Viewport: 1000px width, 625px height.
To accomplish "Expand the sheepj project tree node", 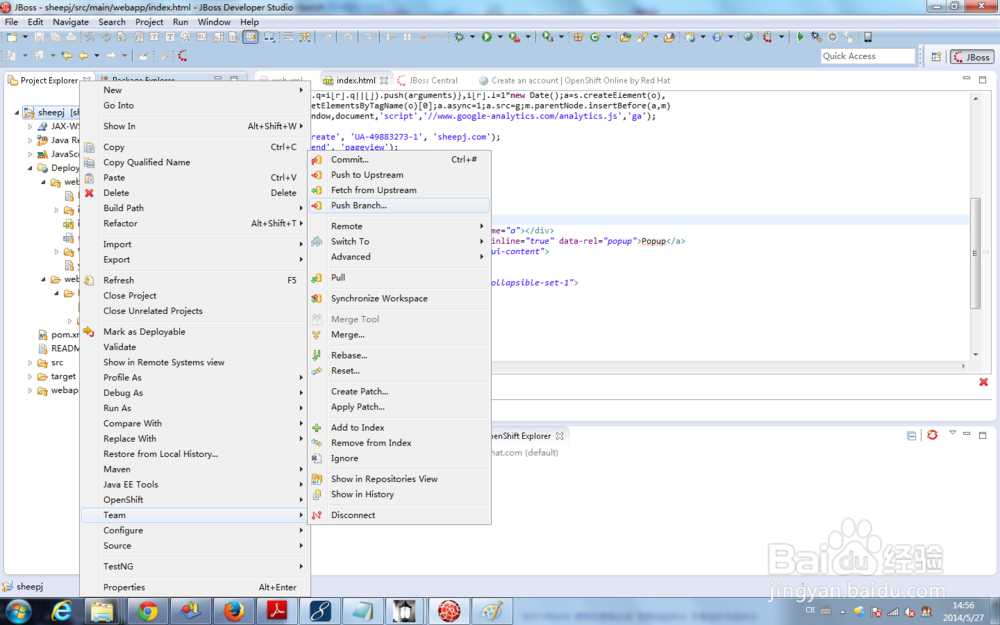I will [x=17, y=112].
